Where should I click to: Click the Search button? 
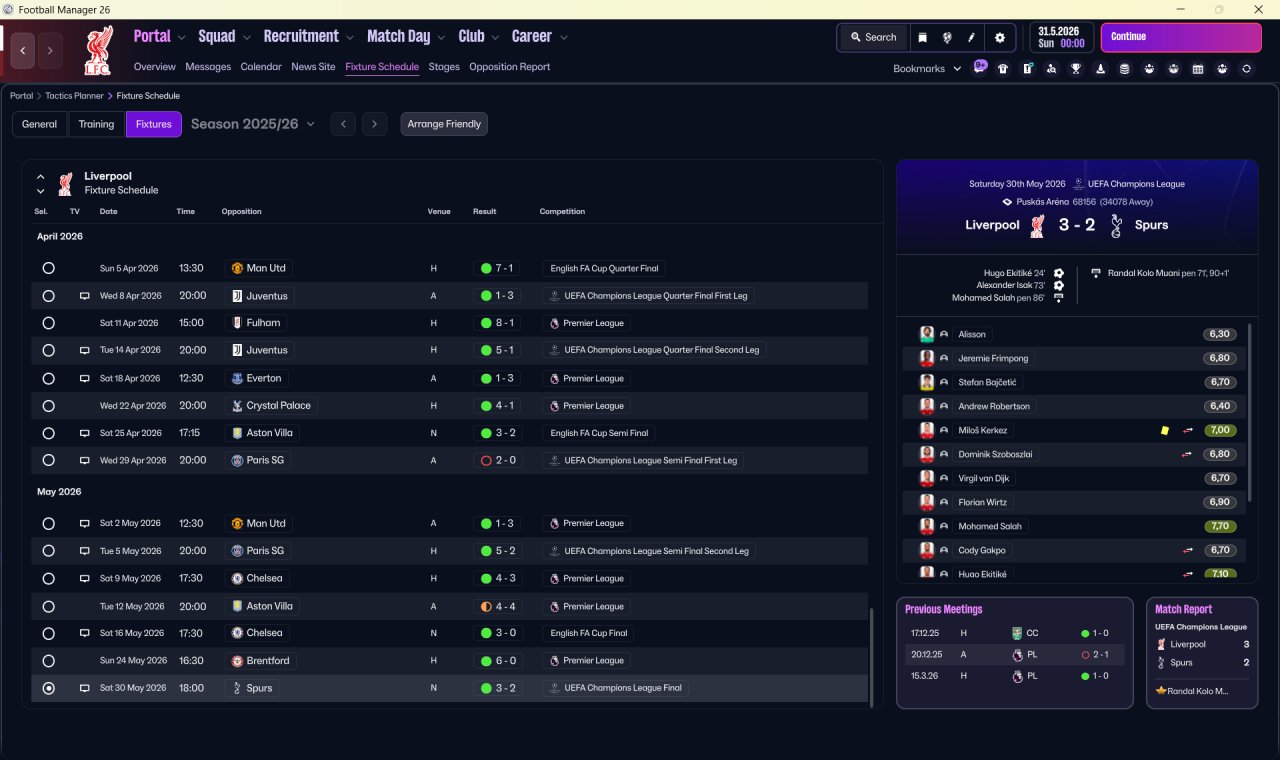click(x=873, y=37)
